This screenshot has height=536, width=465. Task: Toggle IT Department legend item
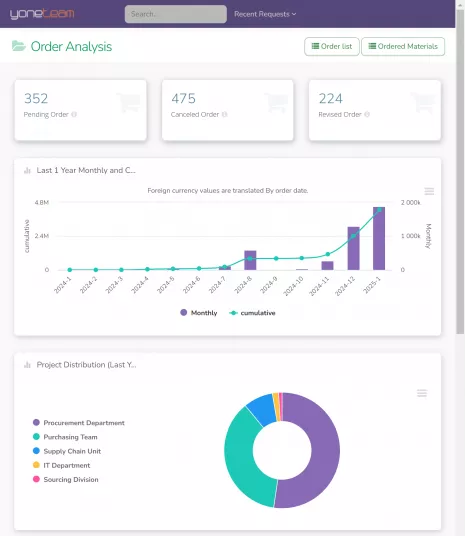(62, 465)
